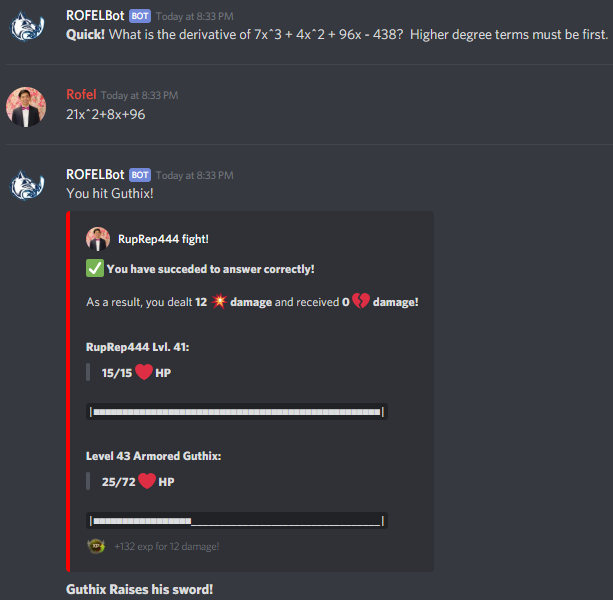Click the red heart next to 15/15
Viewport: 613px width, 600px height.
(144, 372)
